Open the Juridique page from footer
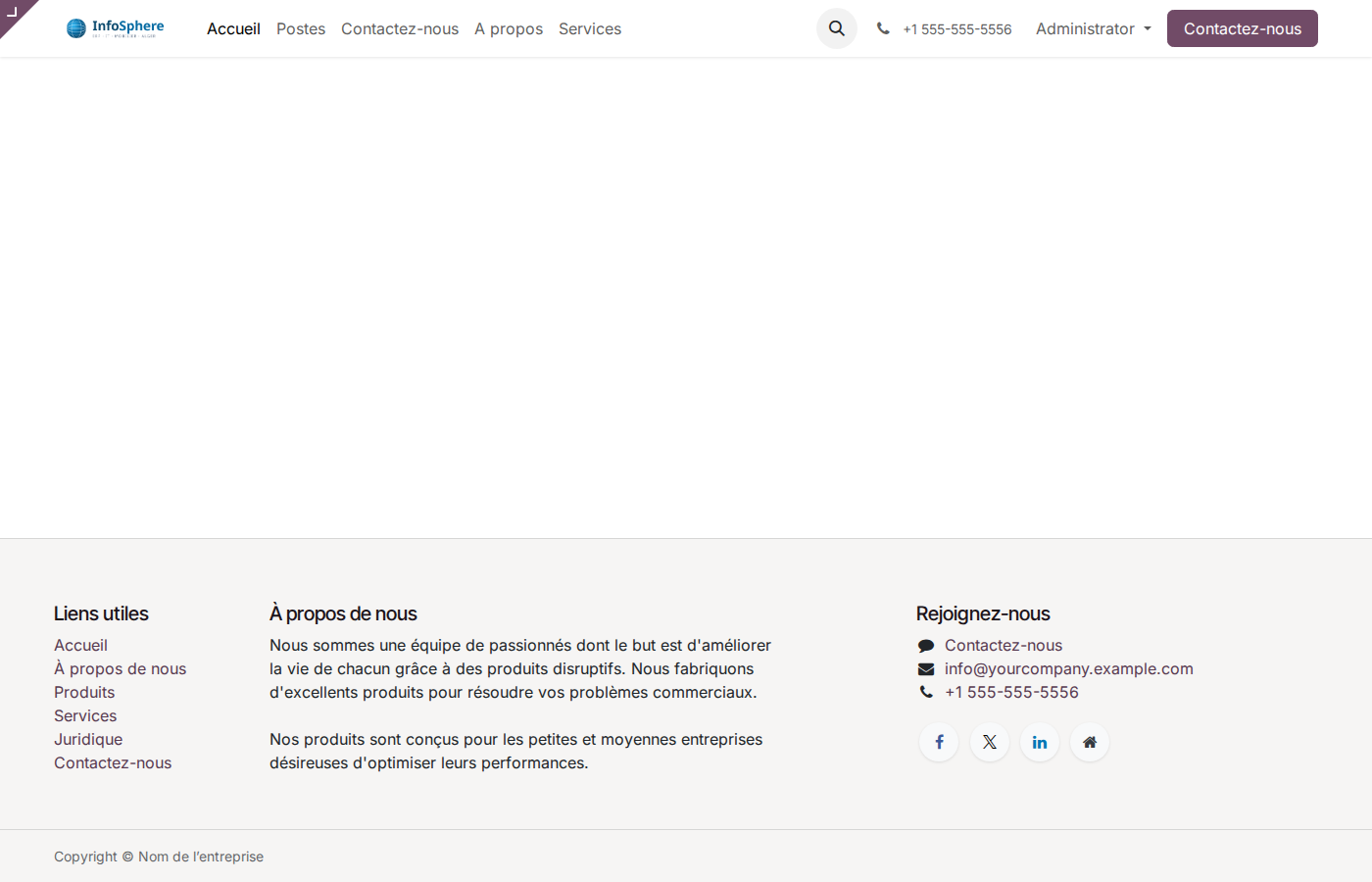 point(88,739)
